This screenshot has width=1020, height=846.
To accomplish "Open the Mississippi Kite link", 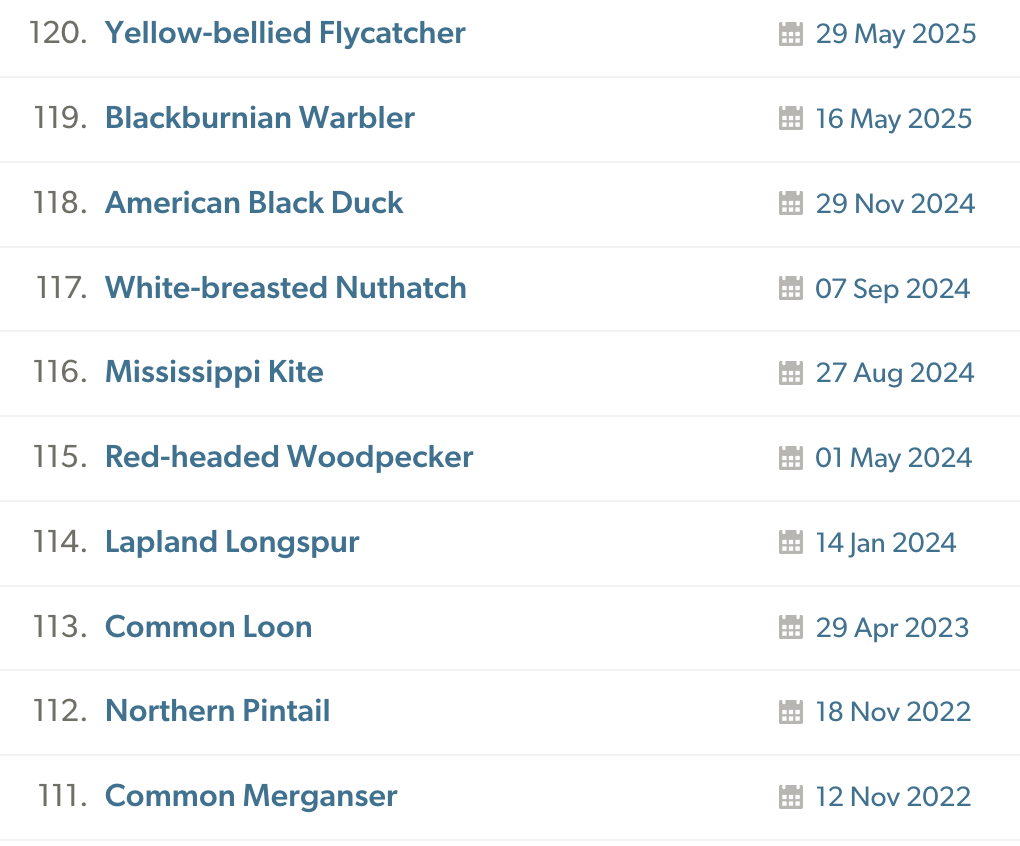I will [x=214, y=372].
